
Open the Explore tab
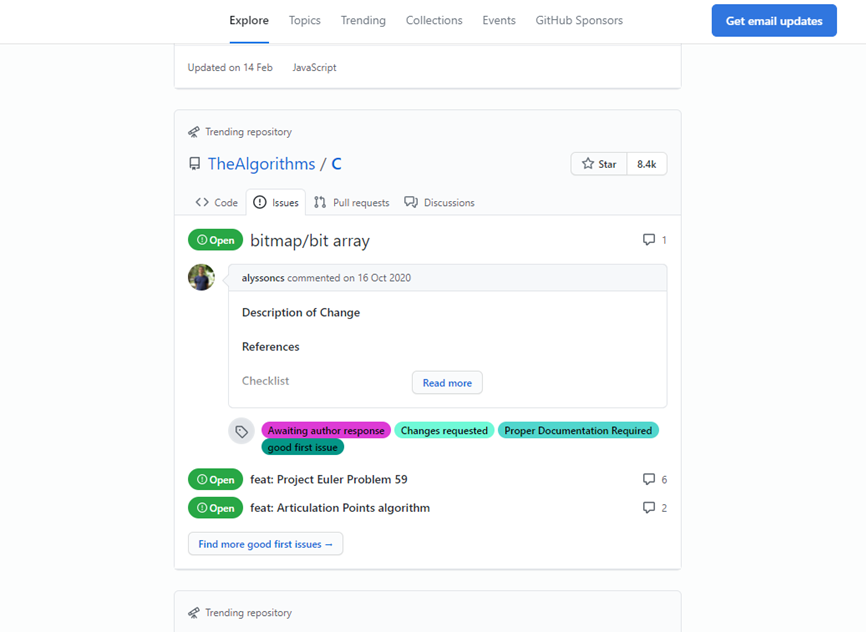point(249,20)
